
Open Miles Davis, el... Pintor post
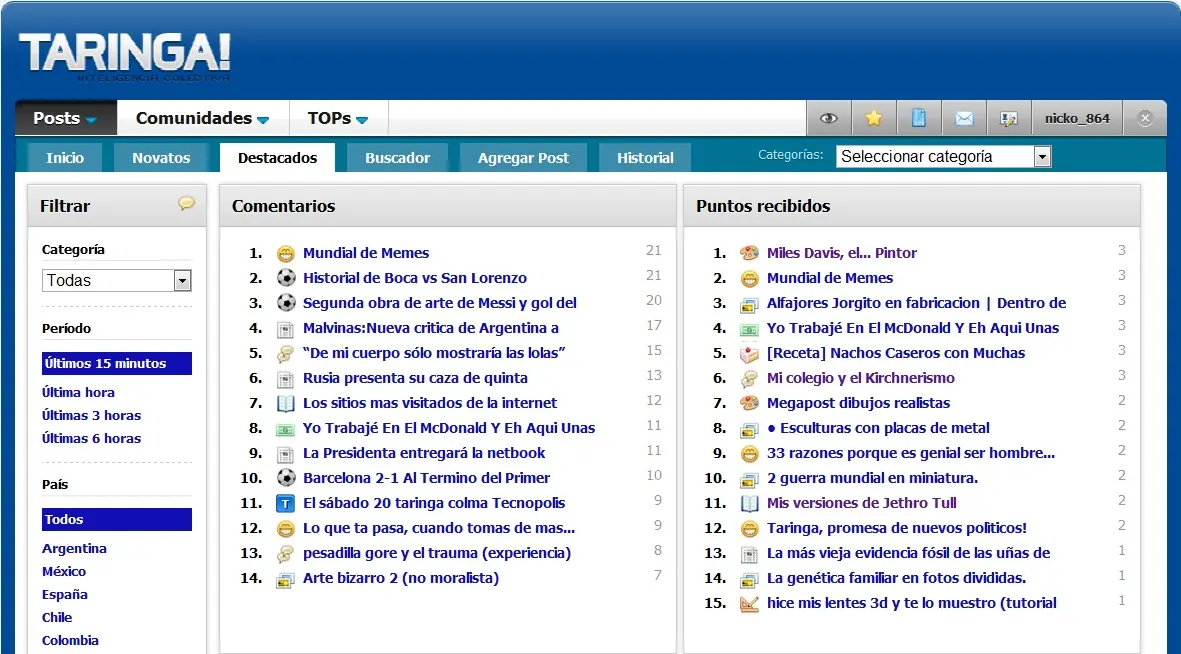tap(841, 253)
